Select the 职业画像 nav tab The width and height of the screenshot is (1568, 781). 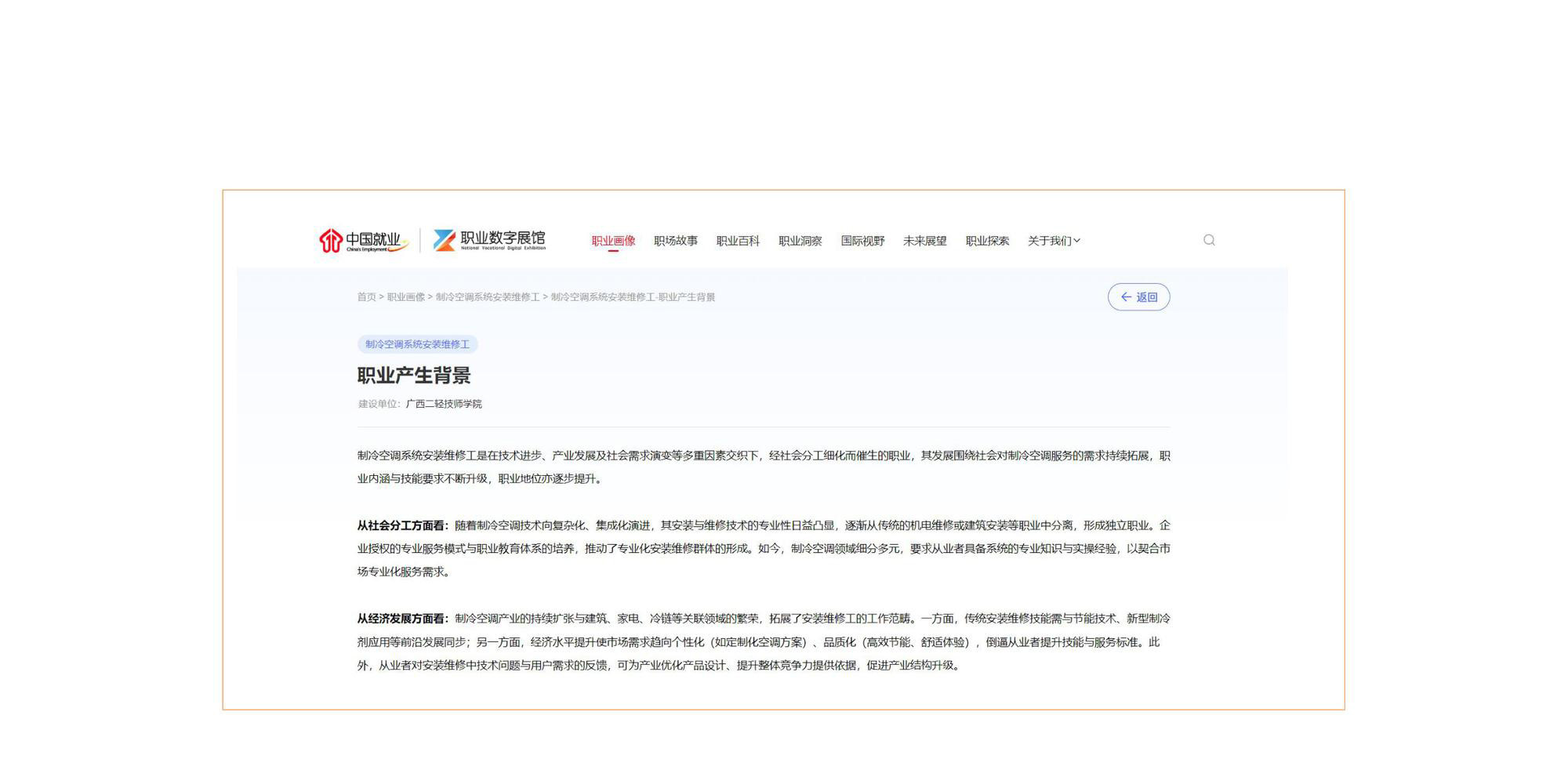(x=613, y=241)
